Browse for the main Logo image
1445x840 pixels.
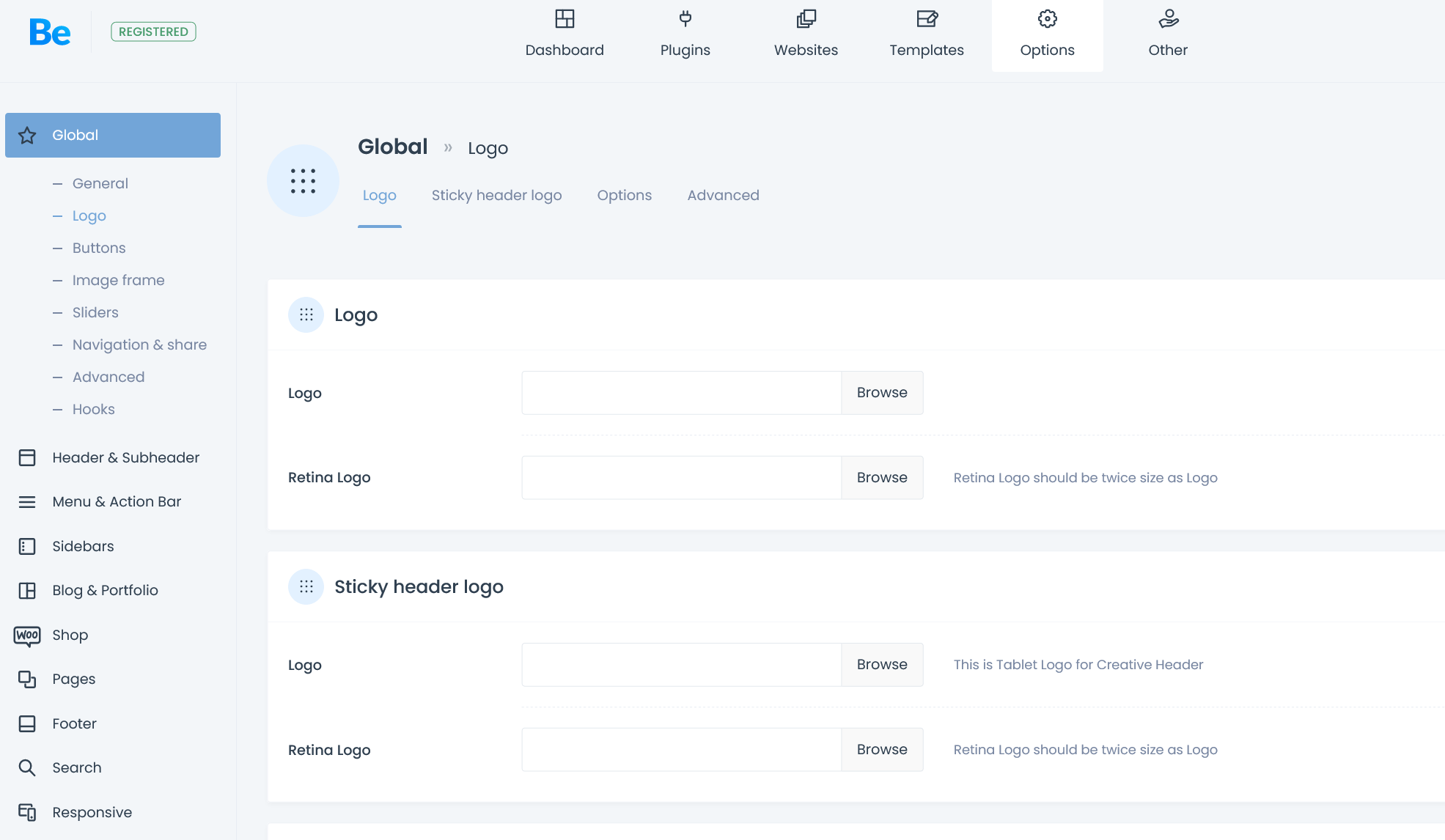[882, 392]
